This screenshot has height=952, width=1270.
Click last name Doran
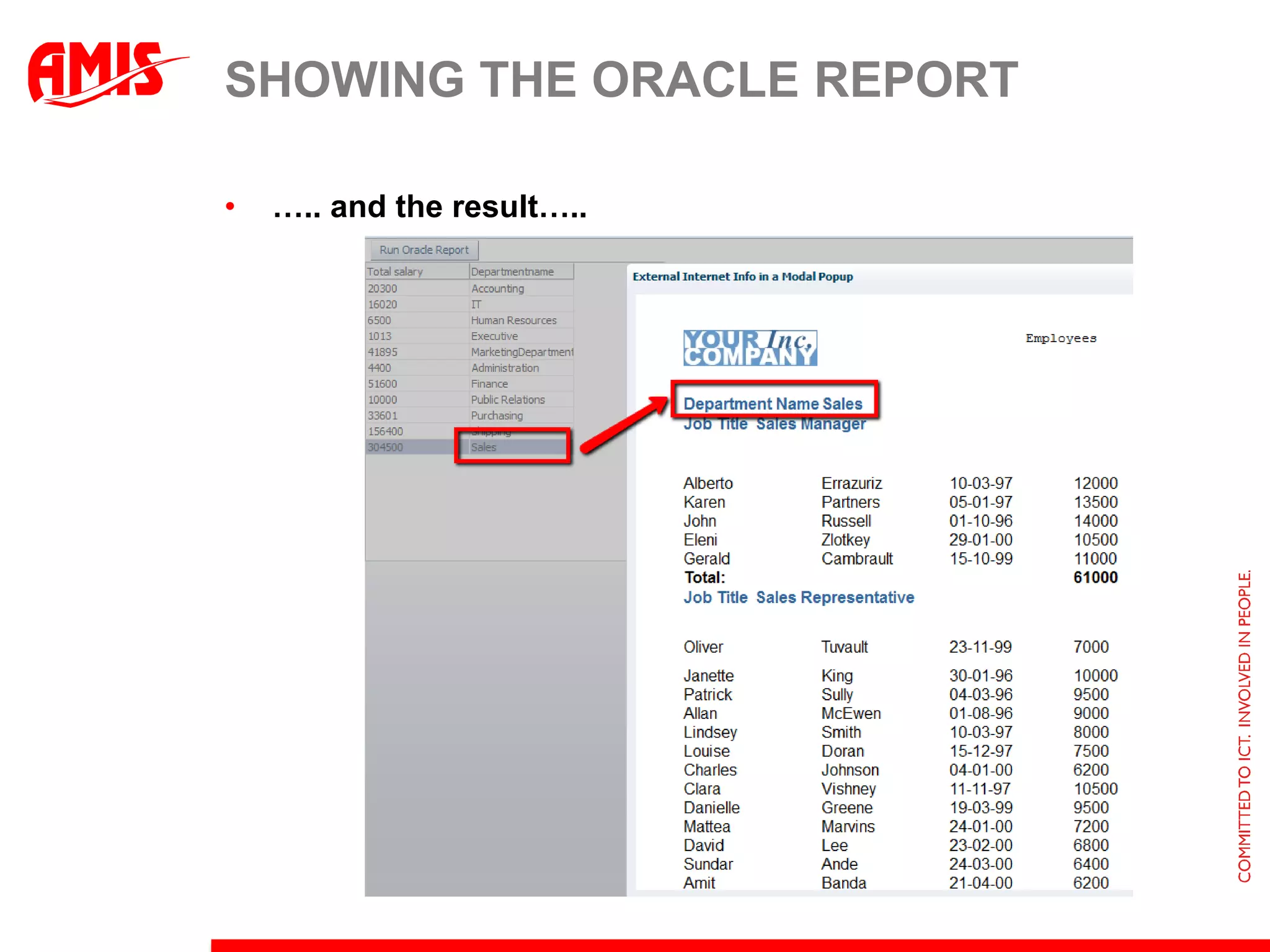pyautogui.click(x=843, y=751)
